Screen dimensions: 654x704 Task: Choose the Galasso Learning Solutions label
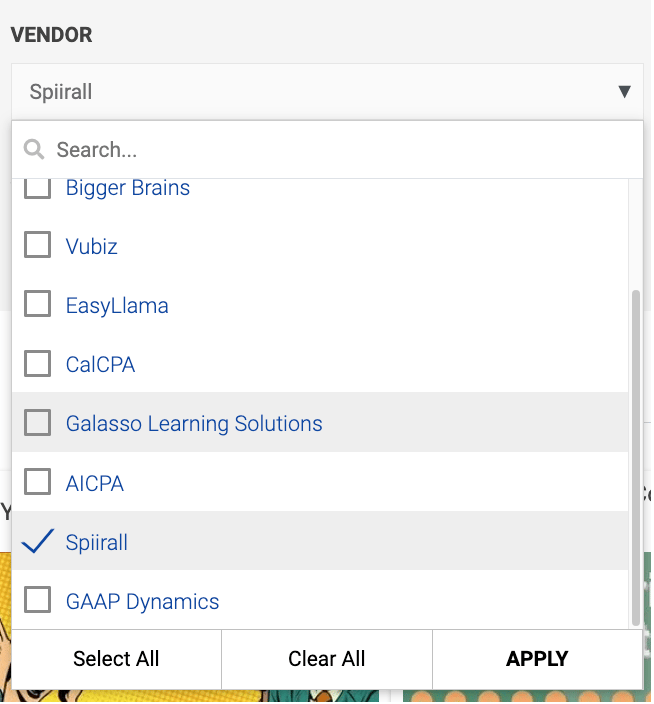point(194,424)
